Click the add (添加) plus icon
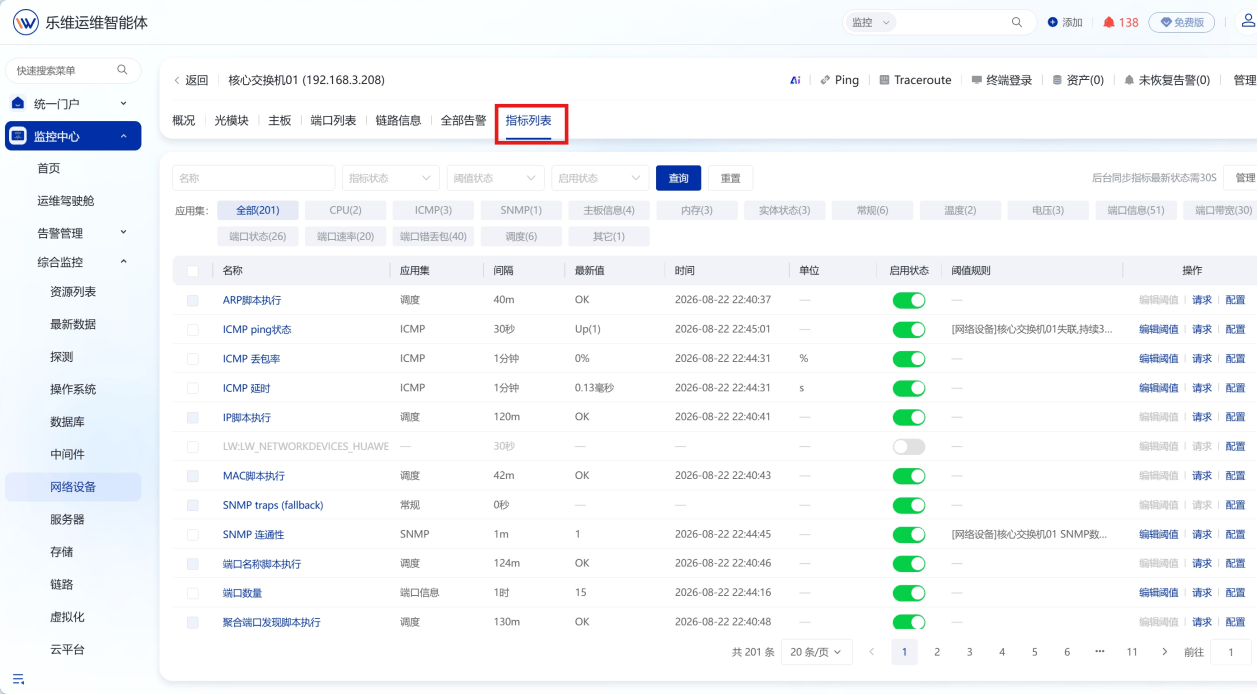The width and height of the screenshot is (1258, 695). click(x=1052, y=22)
